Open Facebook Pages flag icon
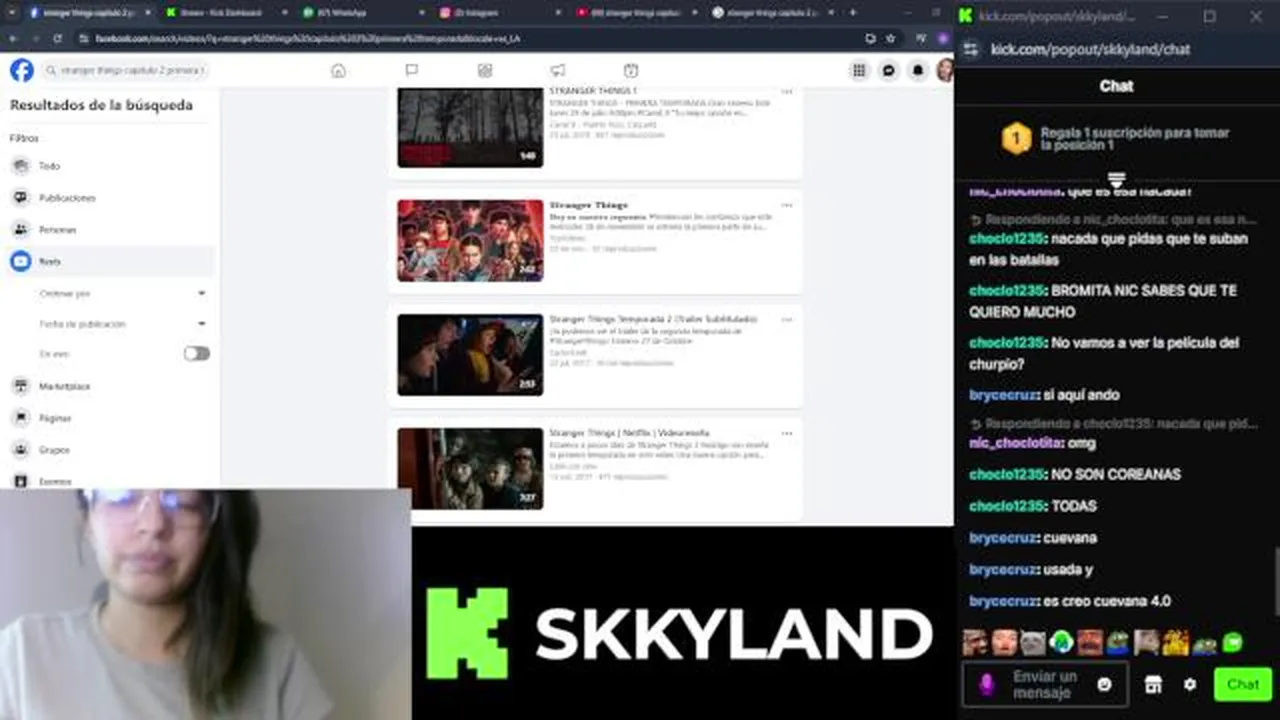The width and height of the screenshot is (1280, 720). (x=411, y=70)
